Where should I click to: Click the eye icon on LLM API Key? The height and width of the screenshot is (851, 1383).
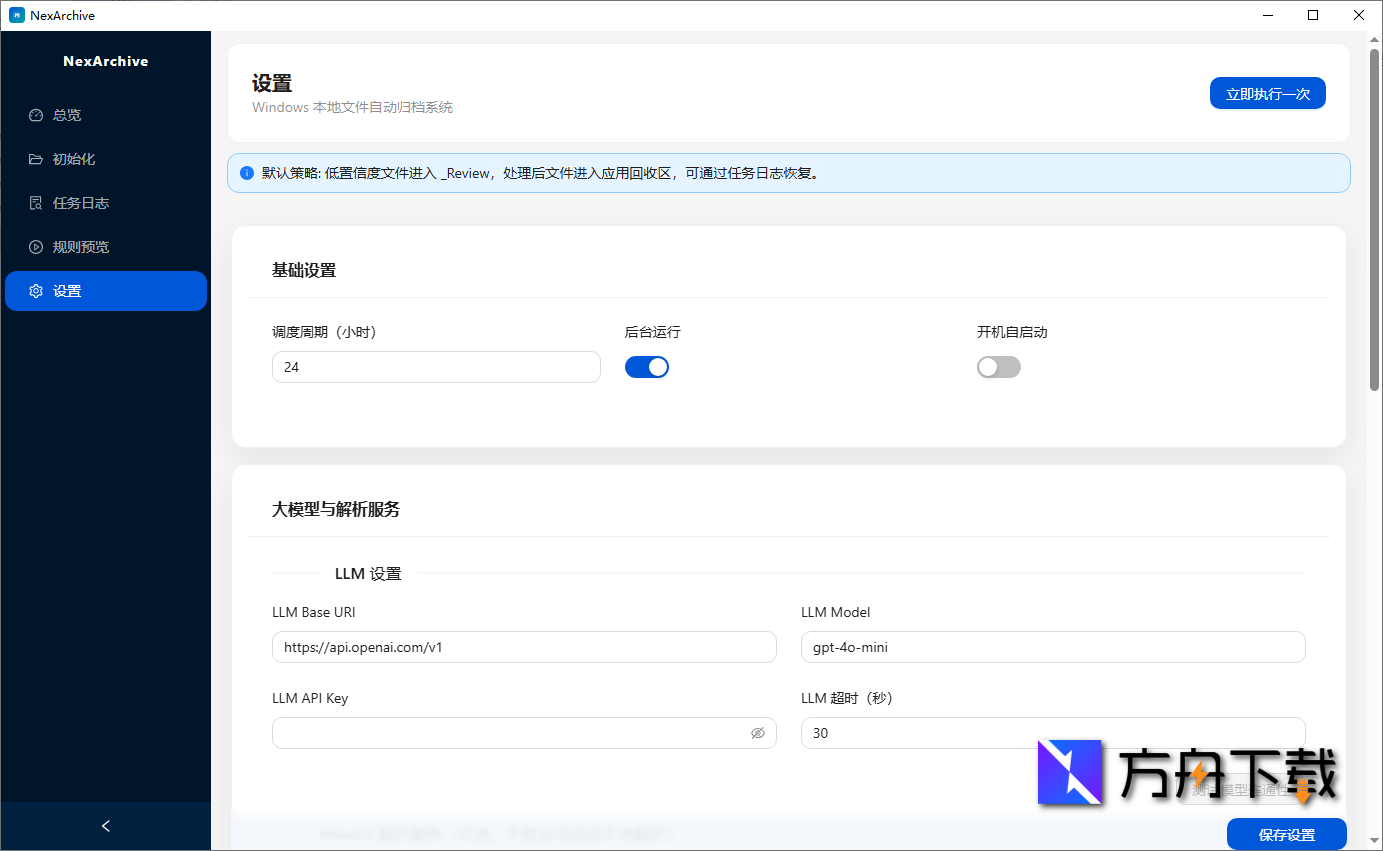coord(758,733)
